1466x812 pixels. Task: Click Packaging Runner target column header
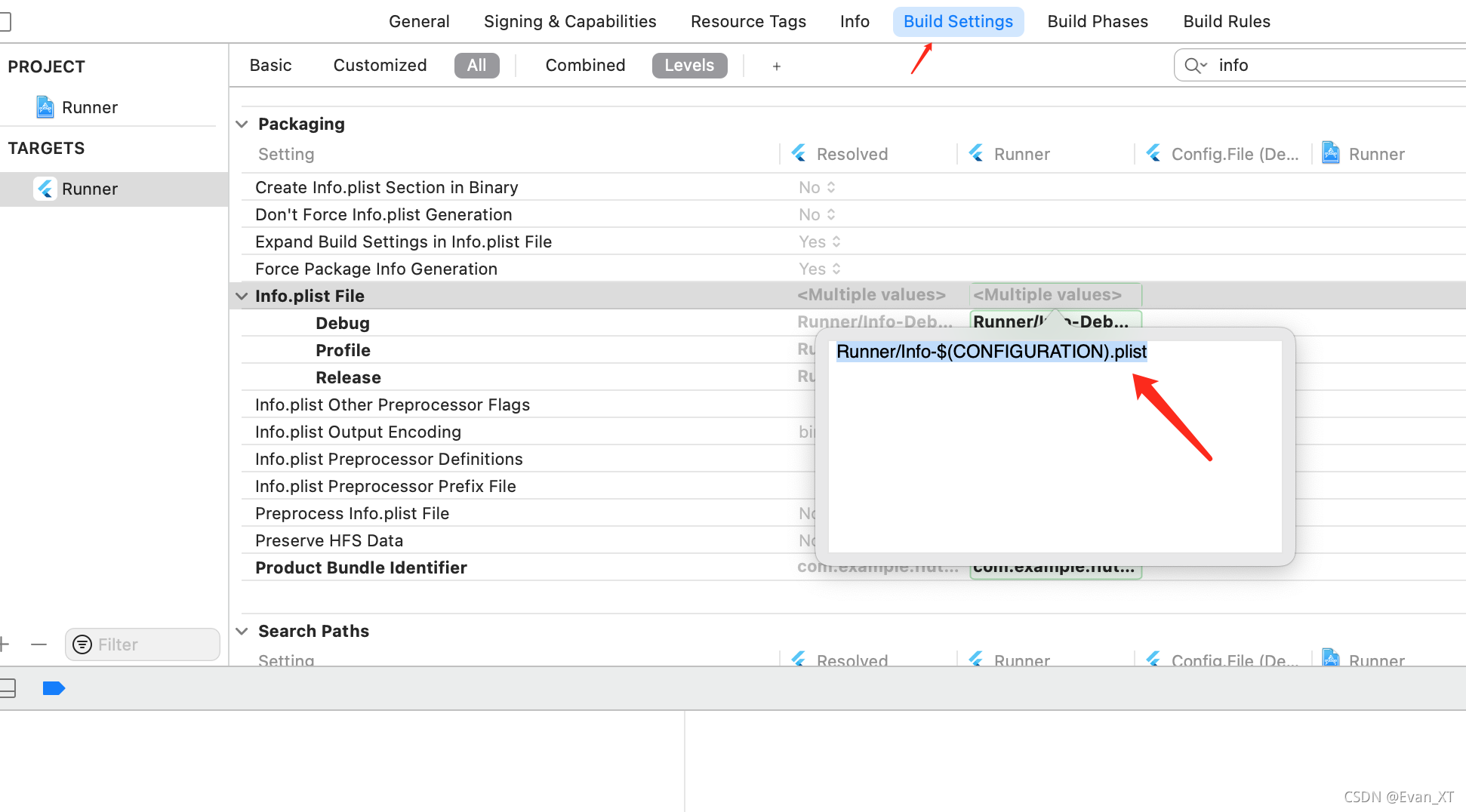pyautogui.click(x=1022, y=154)
